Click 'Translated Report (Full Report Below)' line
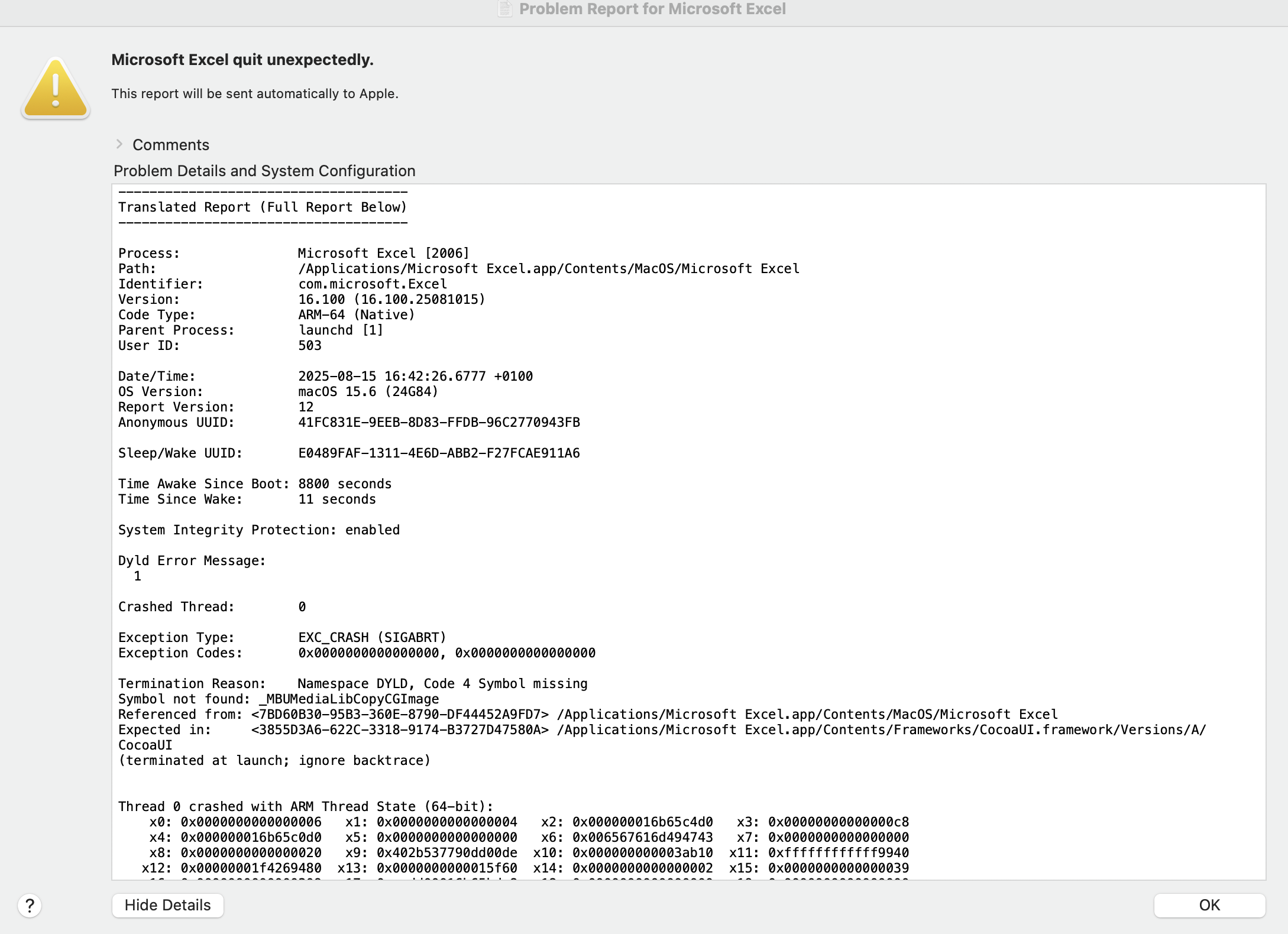Viewport: 1288px width, 934px height. 263,207
